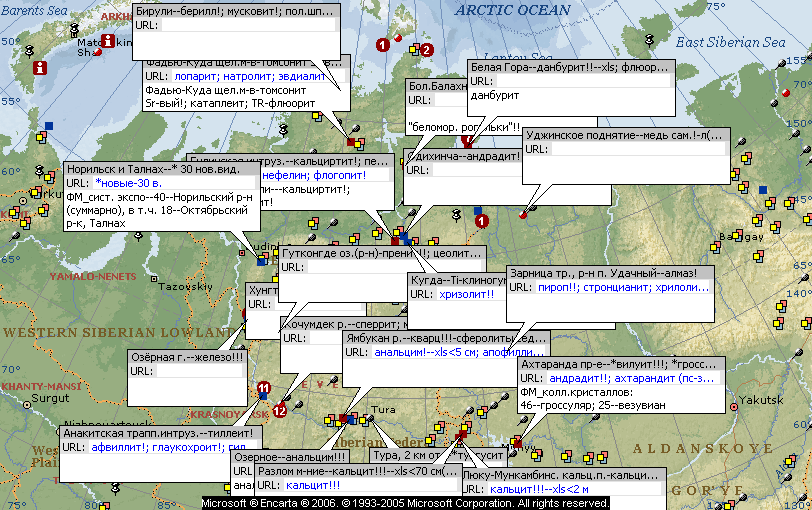Open the *новые-30 в. link
The width and height of the screenshot is (812, 510).
(x=129, y=184)
